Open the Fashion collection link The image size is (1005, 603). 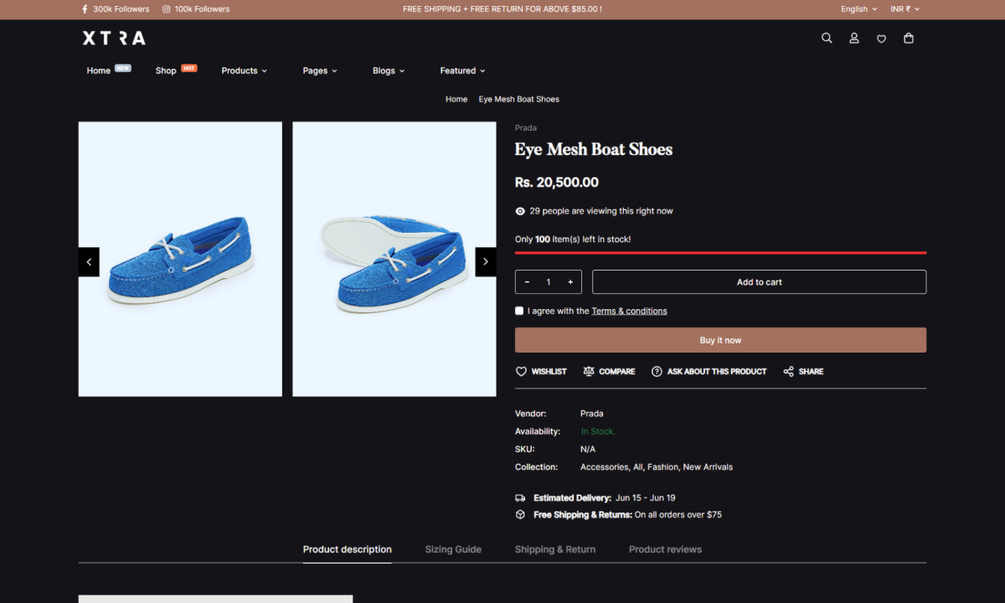(662, 467)
